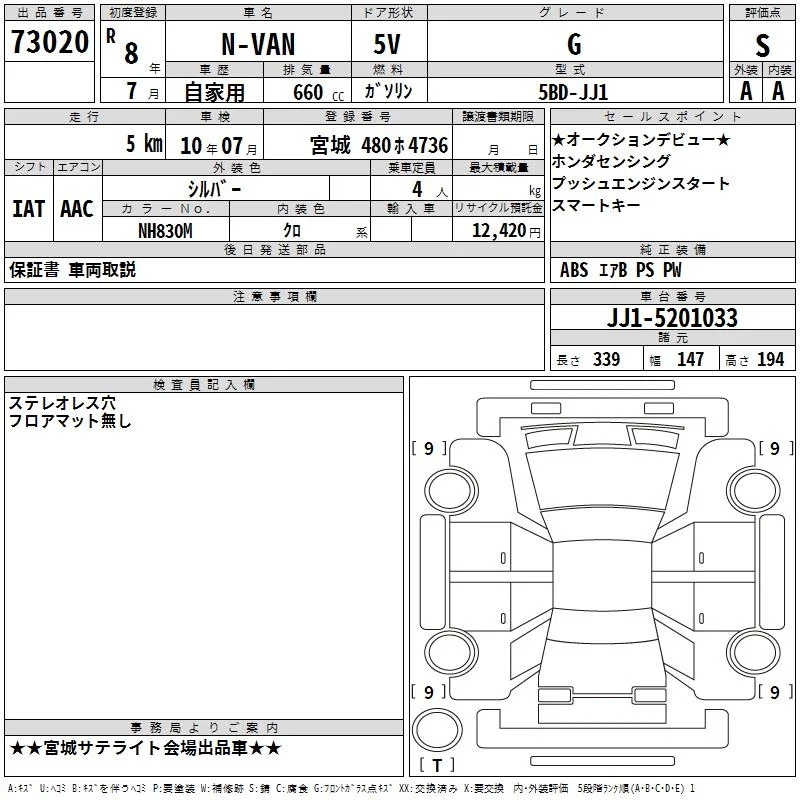Click the first registration month 7
Image resolution: width=800 pixels, height=800 pixels.
(132, 91)
